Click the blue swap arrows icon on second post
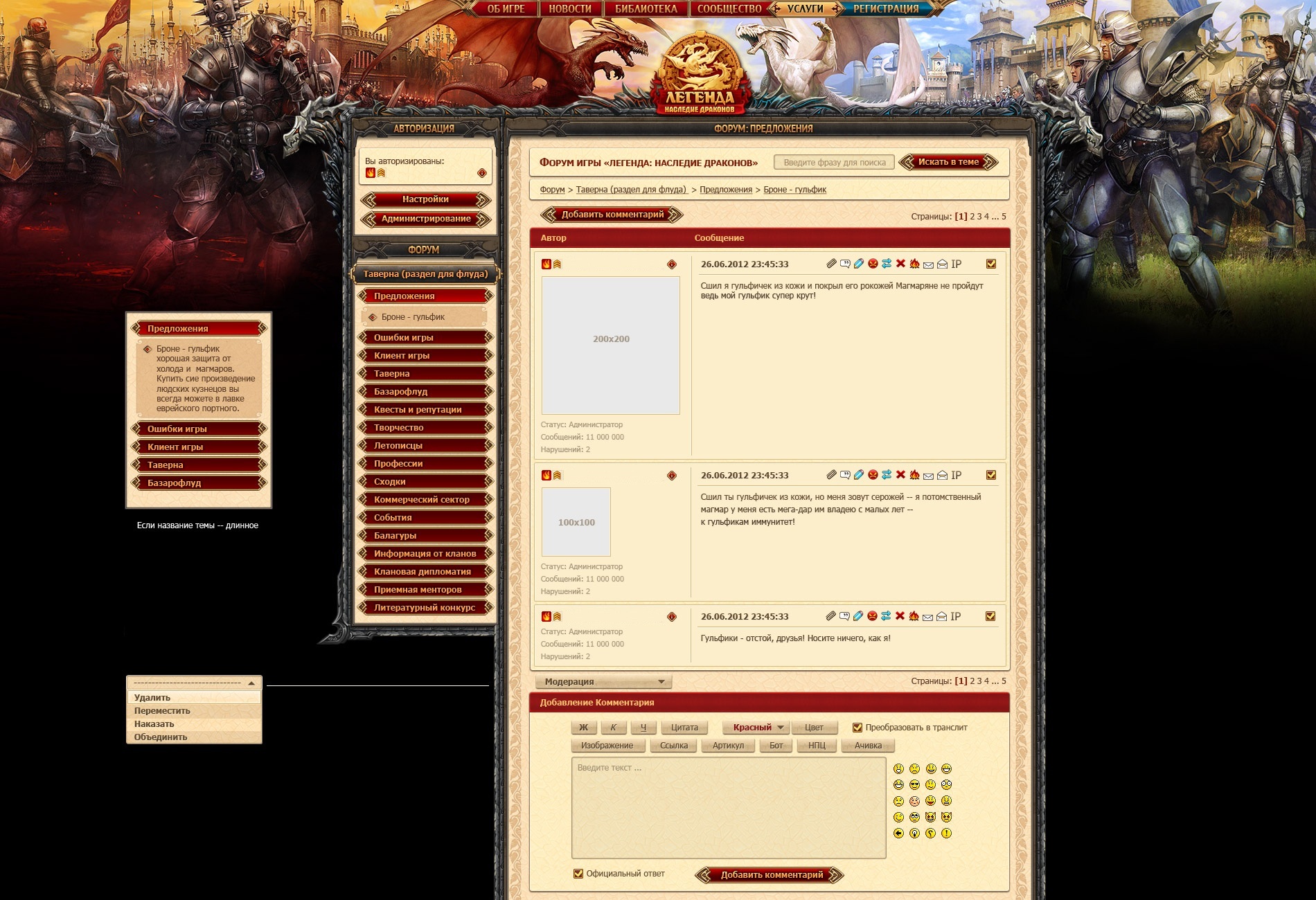Screen dimensions: 1316x900 coord(887,475)
